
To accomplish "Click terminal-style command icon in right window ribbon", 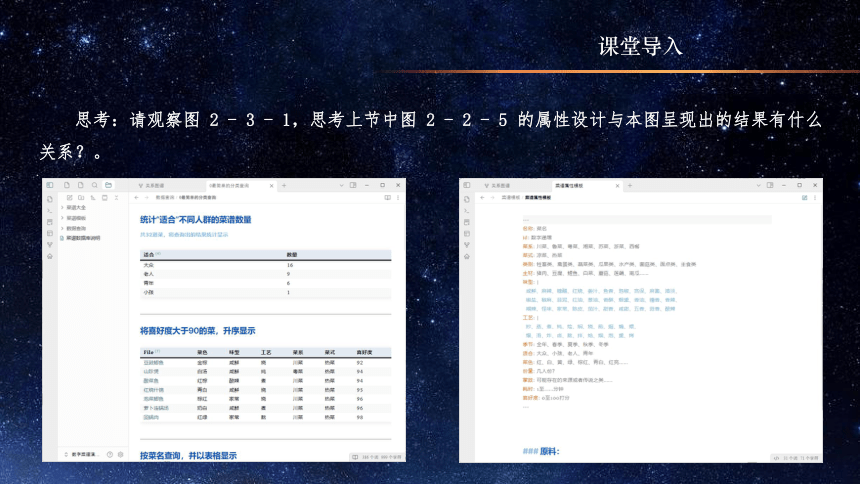I will 467,211.
